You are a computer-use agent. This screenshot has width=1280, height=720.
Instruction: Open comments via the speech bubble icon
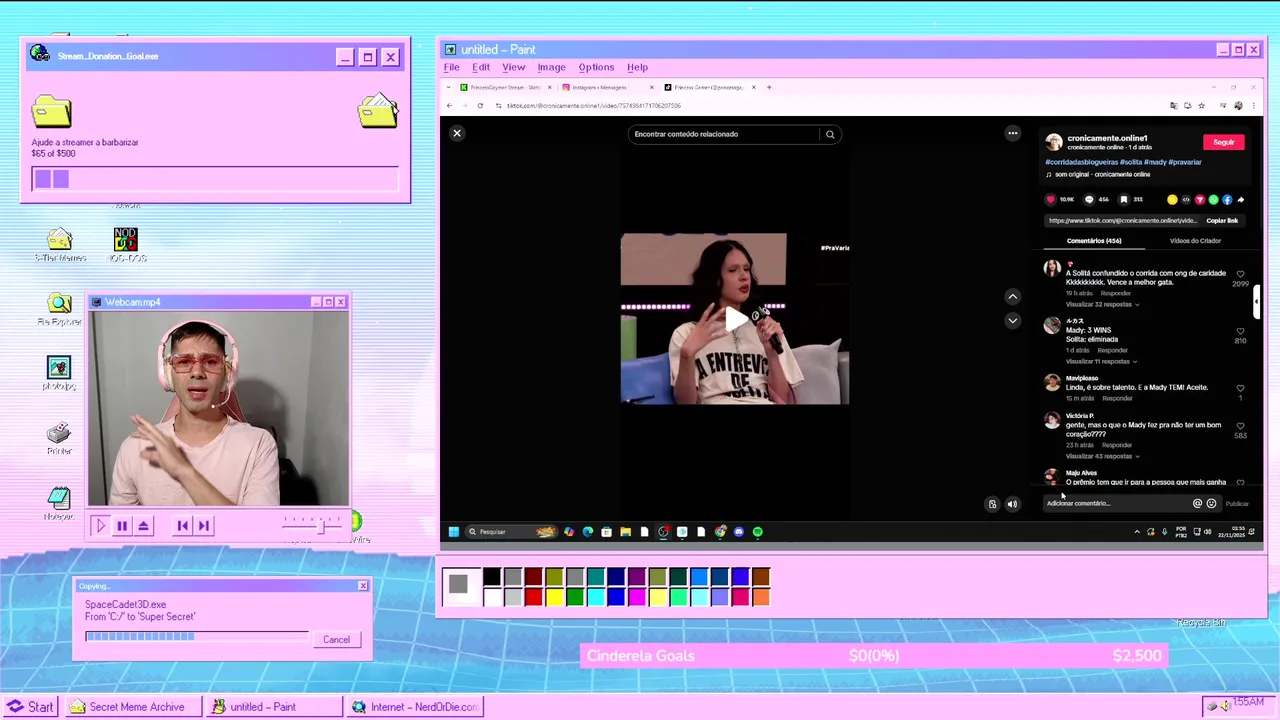1089,199
